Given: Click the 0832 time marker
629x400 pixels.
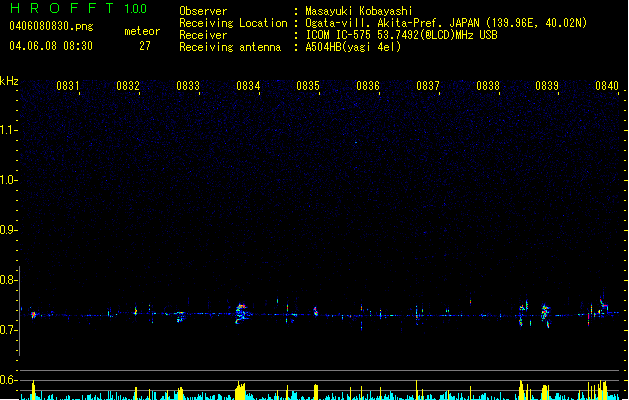Looking at the screenshot, I should pos(128,86).
